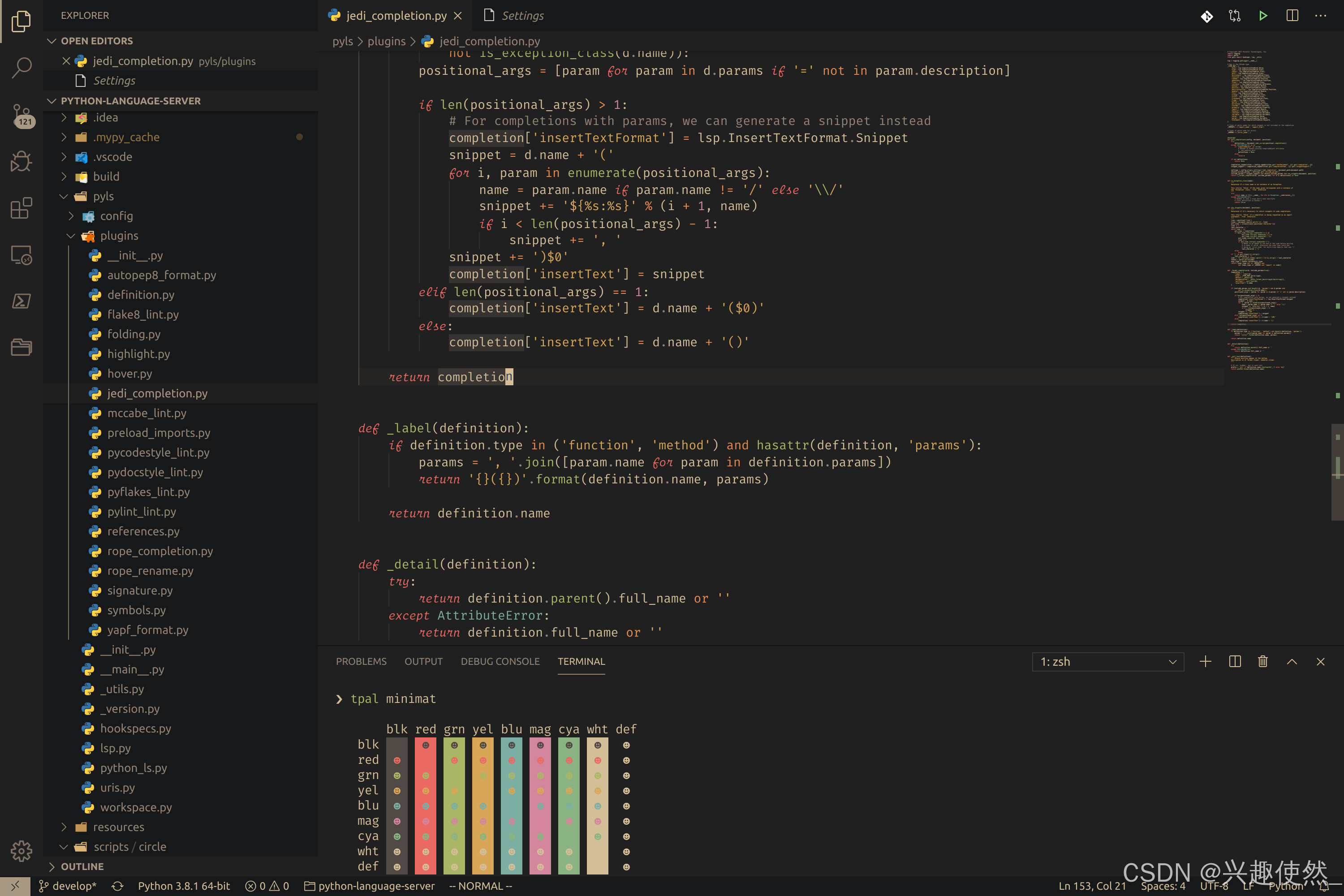Create a new terminal with plus icon

click(1205, 661)
